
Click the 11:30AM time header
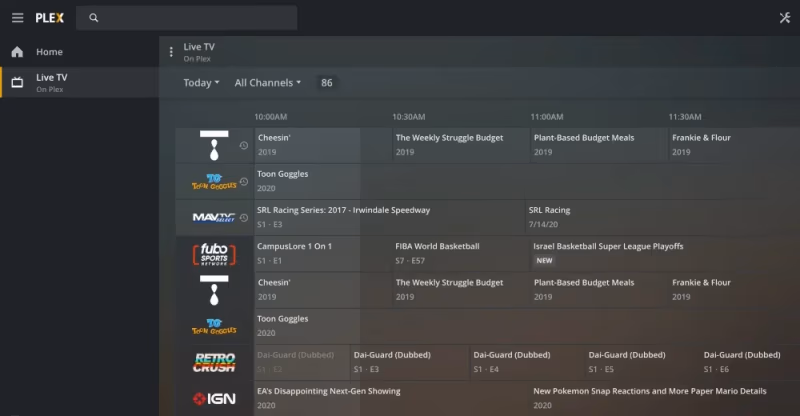click(x=685, y=117)
